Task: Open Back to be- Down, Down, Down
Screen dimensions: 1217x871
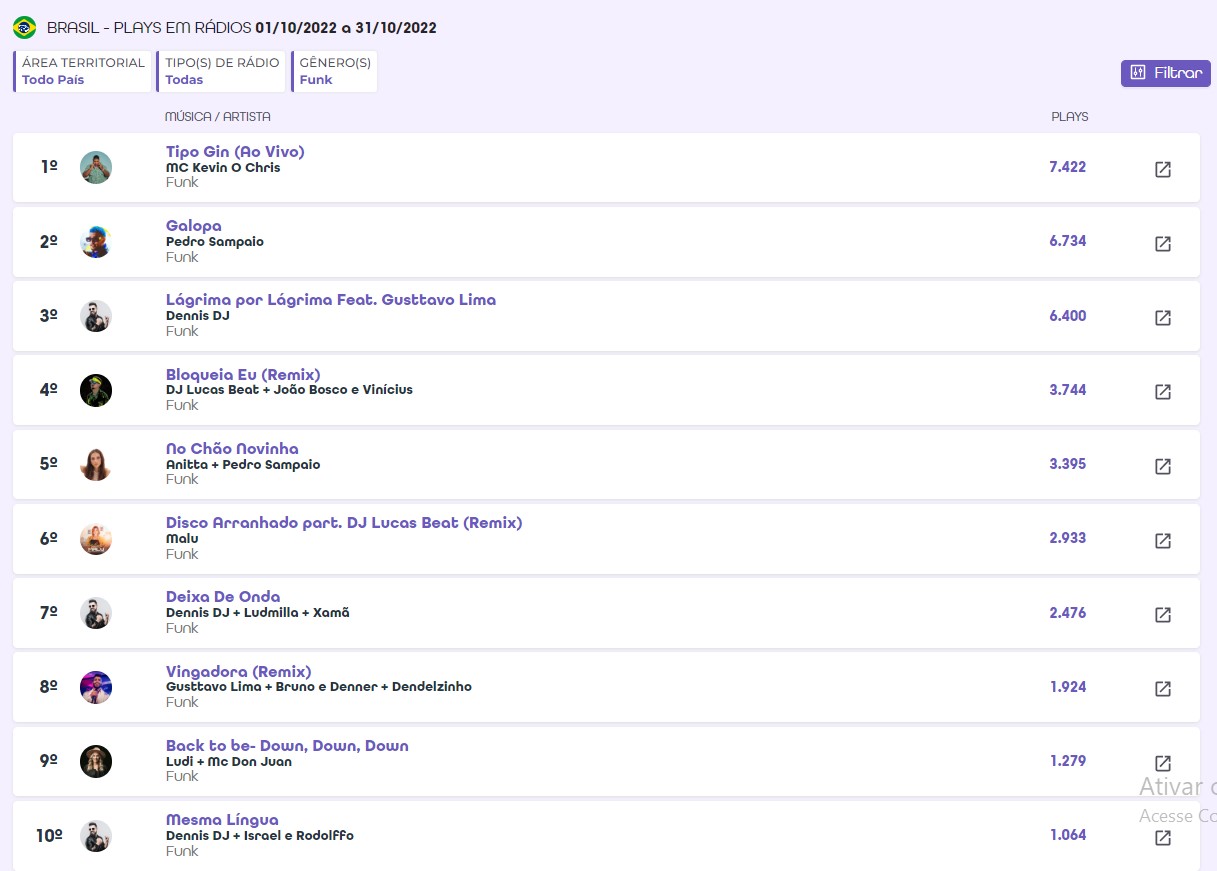Action: (287, 746)
